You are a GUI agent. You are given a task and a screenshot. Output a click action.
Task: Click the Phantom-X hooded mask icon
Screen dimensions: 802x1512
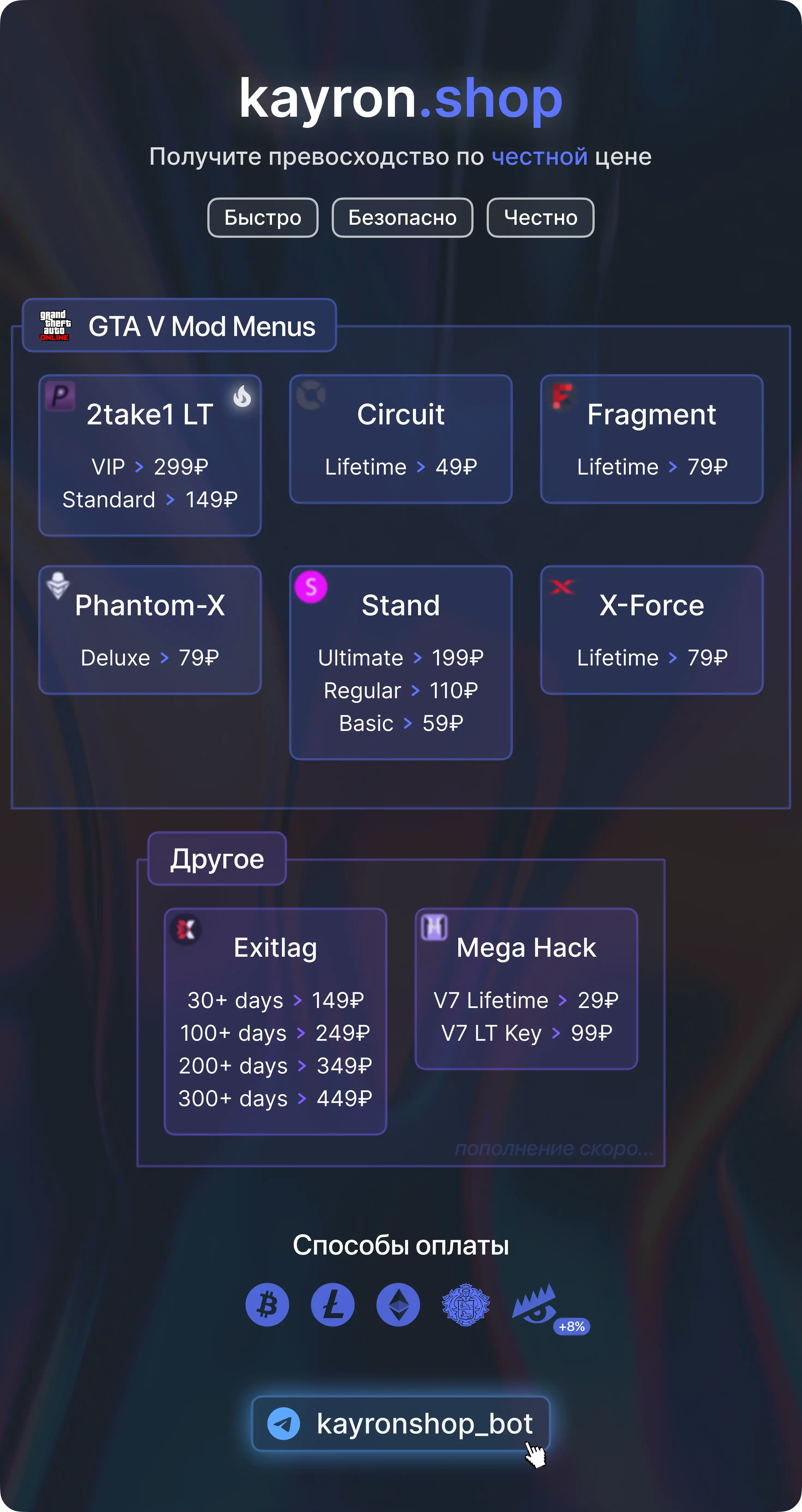58,585
